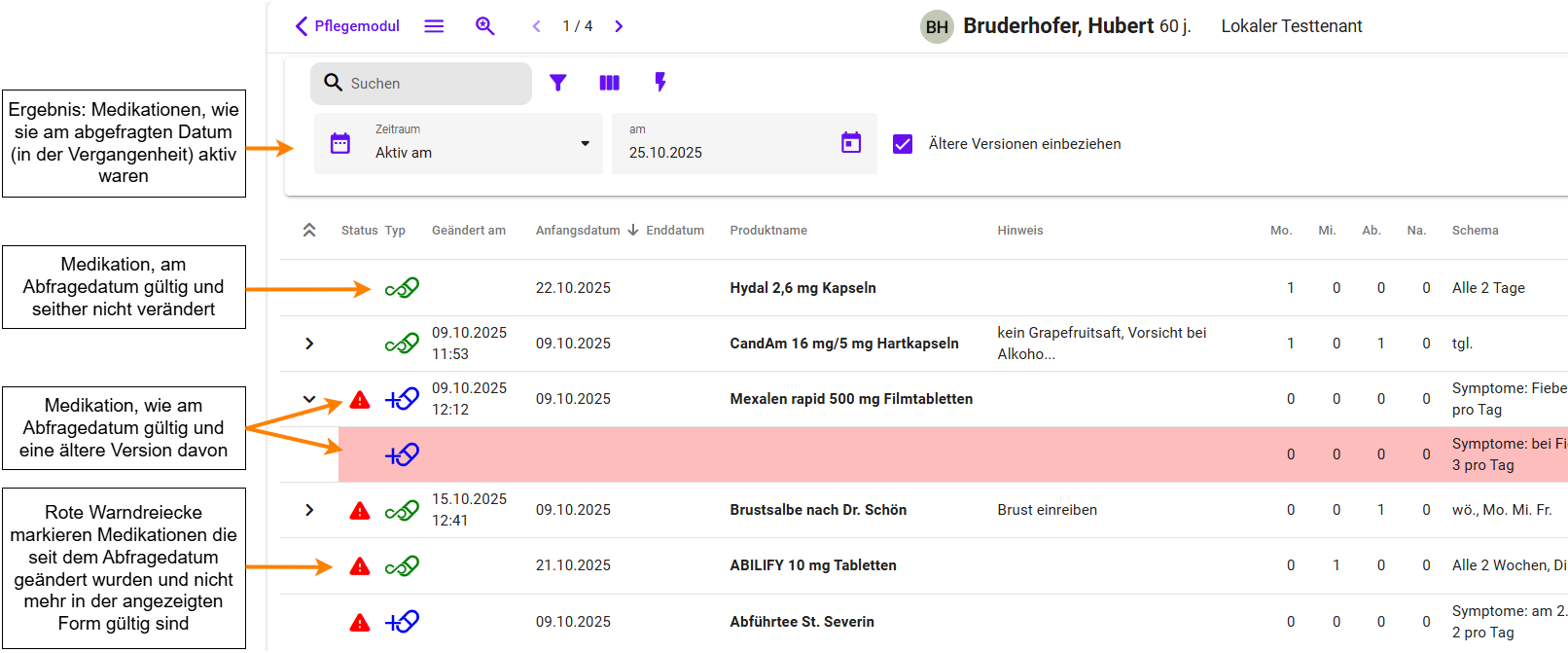The width and height of the screenshot is (1568, 653).
Task: Click the zoom search magnifier icon
Action: (484, 26)
